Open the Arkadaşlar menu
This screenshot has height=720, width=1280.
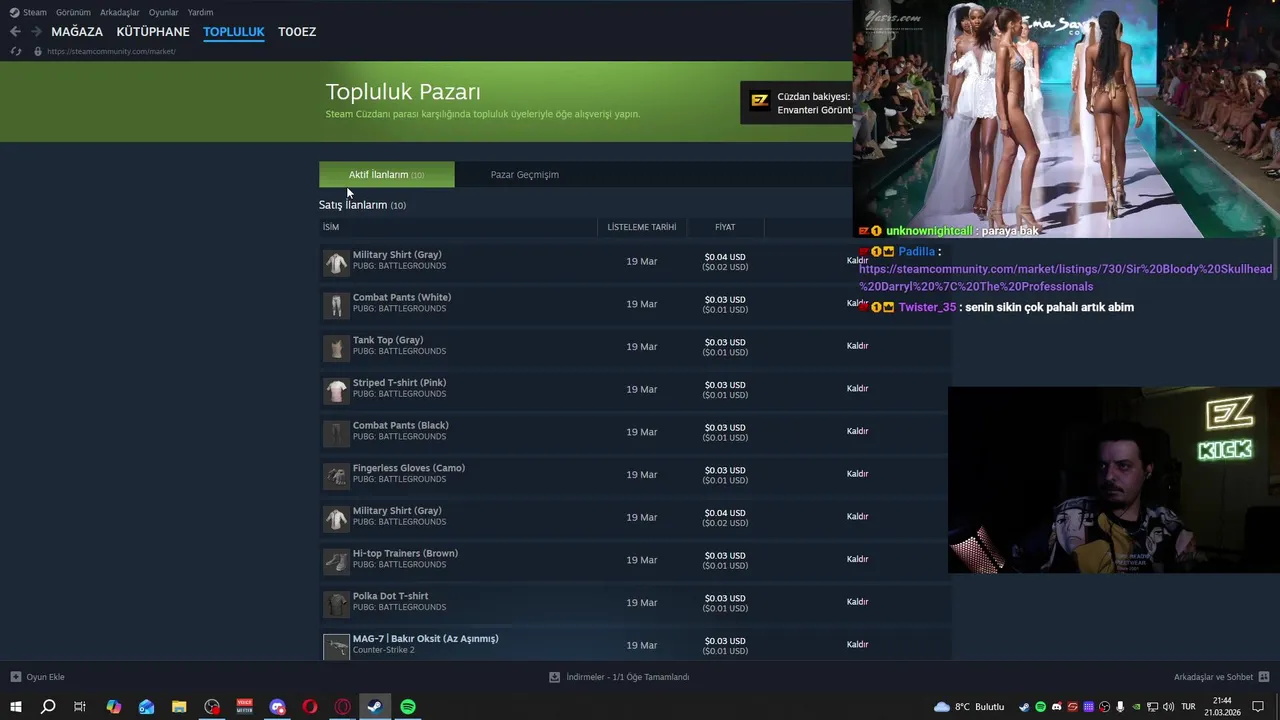(x=119, y=12)
